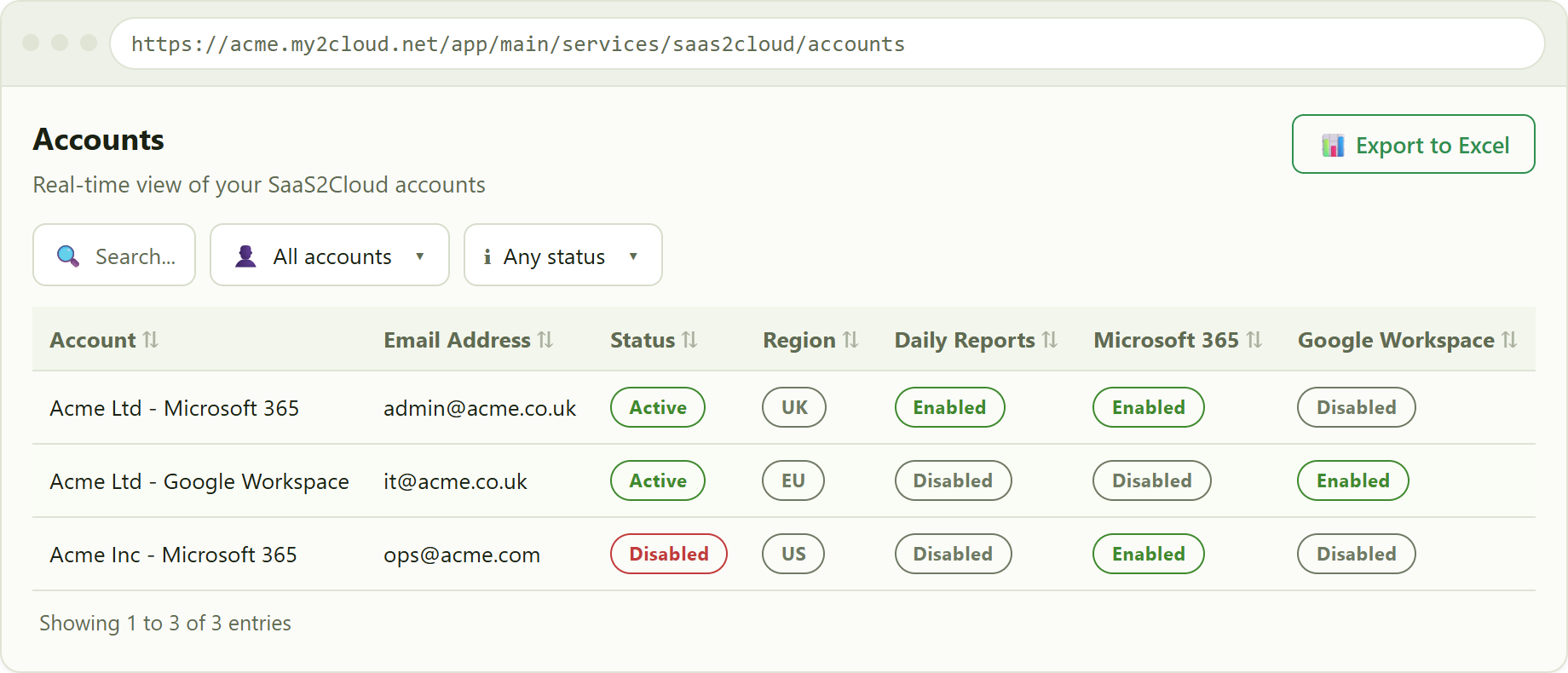The height and width of the screenshot is (673, 1568).
Task: Click the US region badge
Action: [x=793, y=554]
